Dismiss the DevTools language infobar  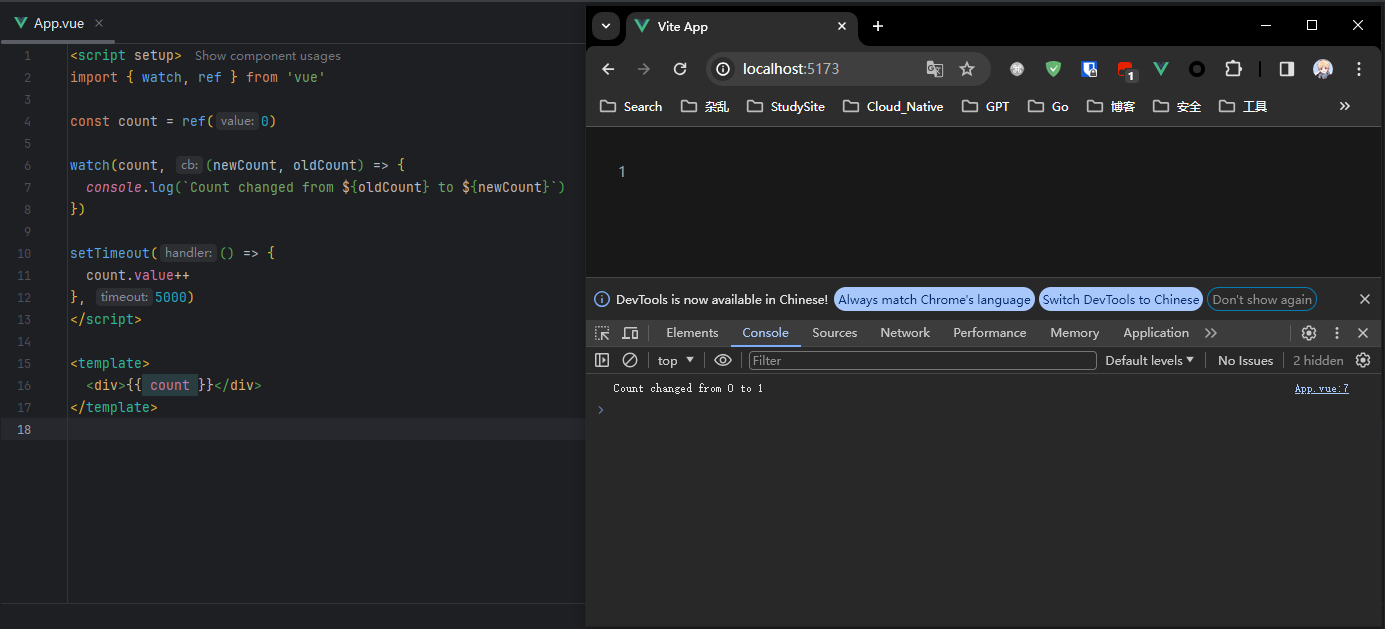coord(1365,299)
